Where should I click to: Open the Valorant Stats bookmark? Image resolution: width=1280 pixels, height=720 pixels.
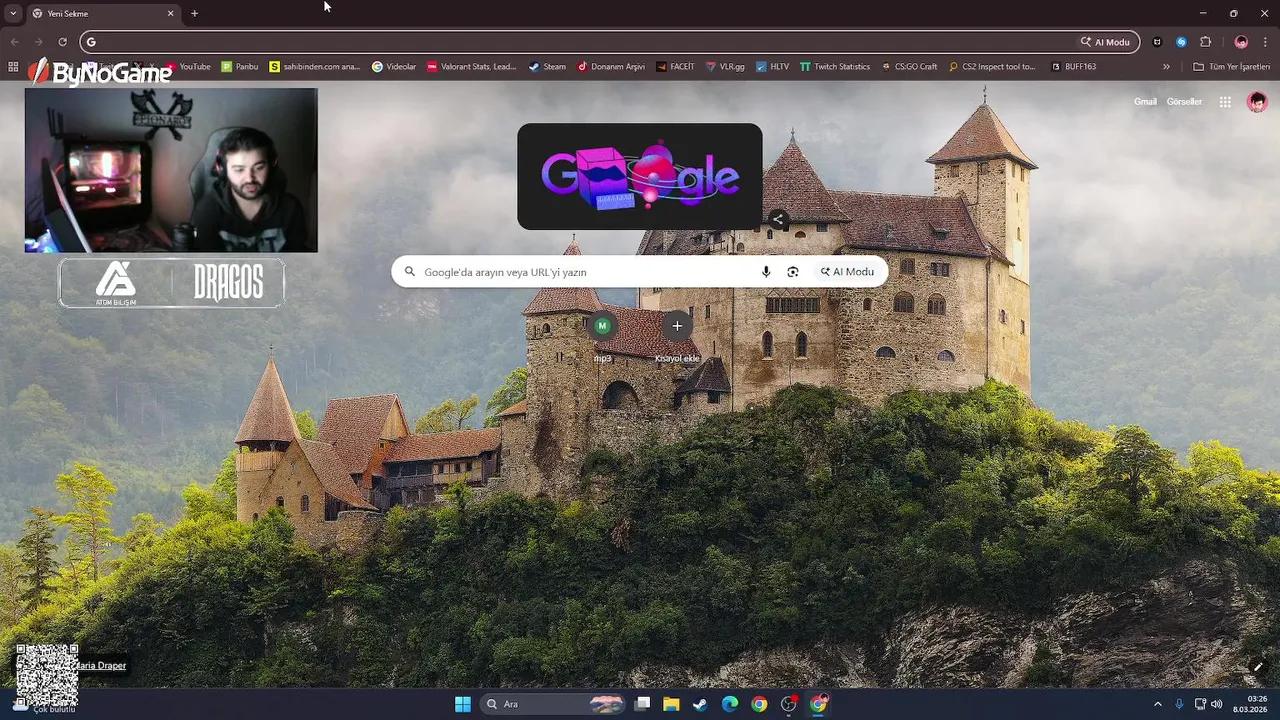(471, 67)
